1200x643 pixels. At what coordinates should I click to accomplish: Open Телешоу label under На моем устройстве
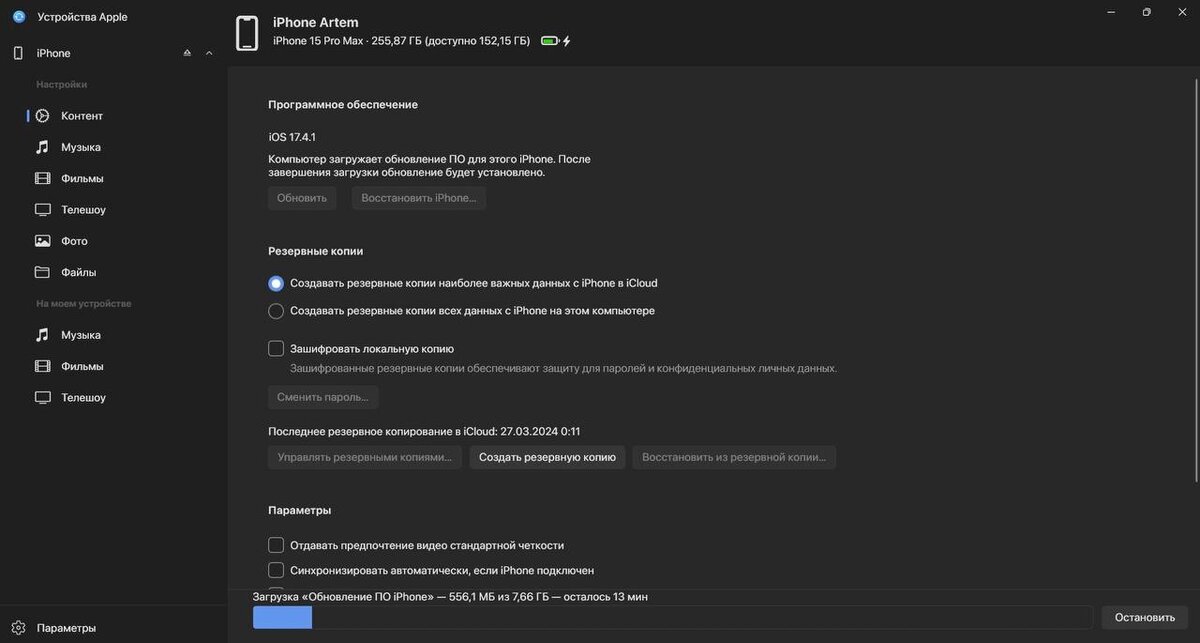pos(83,398)
